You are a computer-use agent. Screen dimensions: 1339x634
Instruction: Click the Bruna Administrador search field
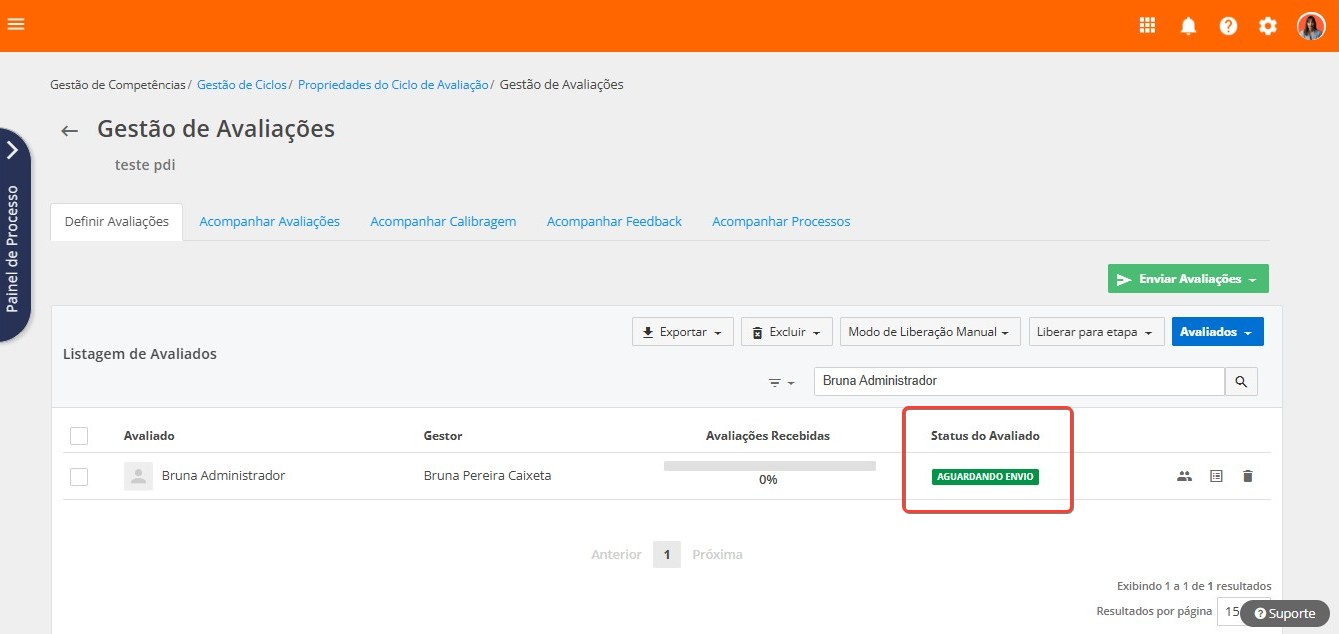1018,381
